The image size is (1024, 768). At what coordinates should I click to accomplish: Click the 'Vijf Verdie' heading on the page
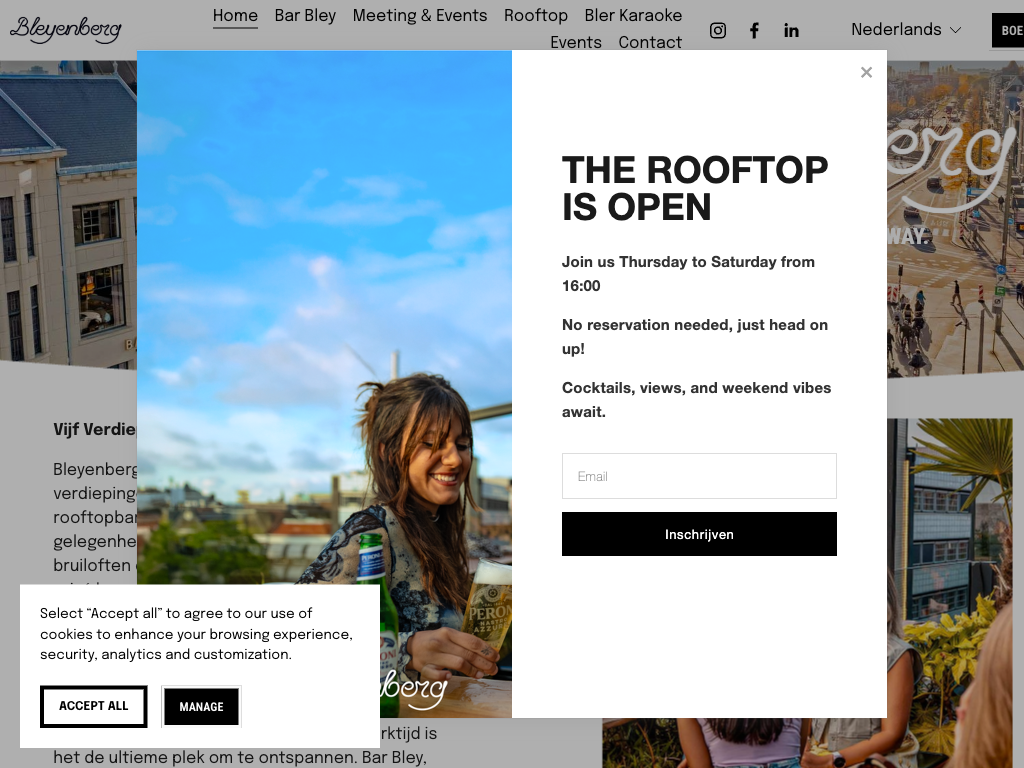click(x=95, y=429)
